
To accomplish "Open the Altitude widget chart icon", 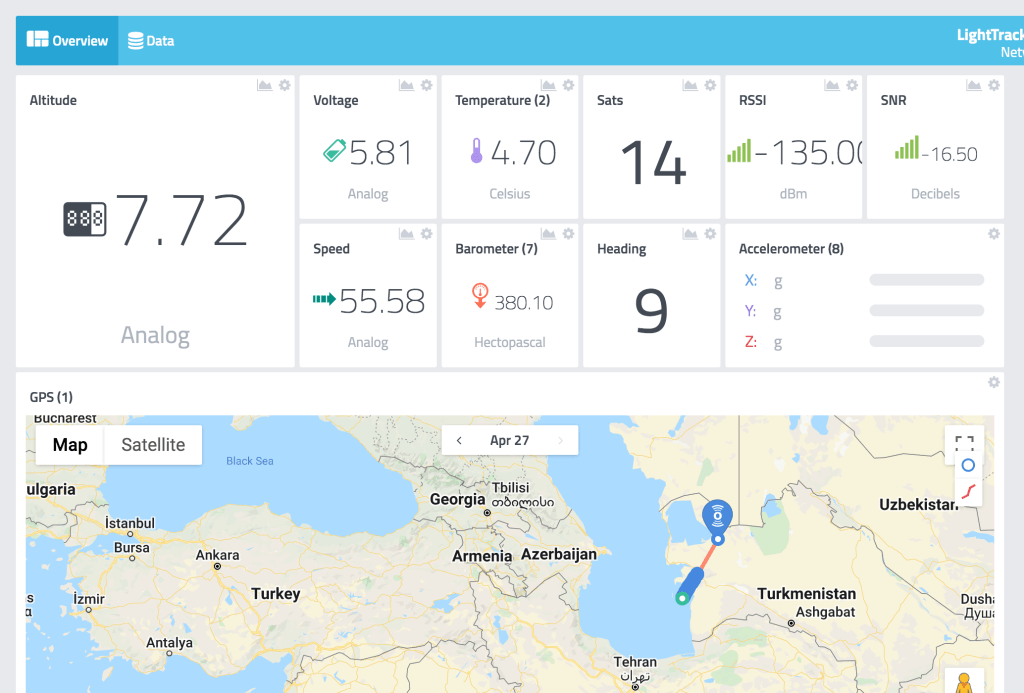I will click(x=264, y=86).
